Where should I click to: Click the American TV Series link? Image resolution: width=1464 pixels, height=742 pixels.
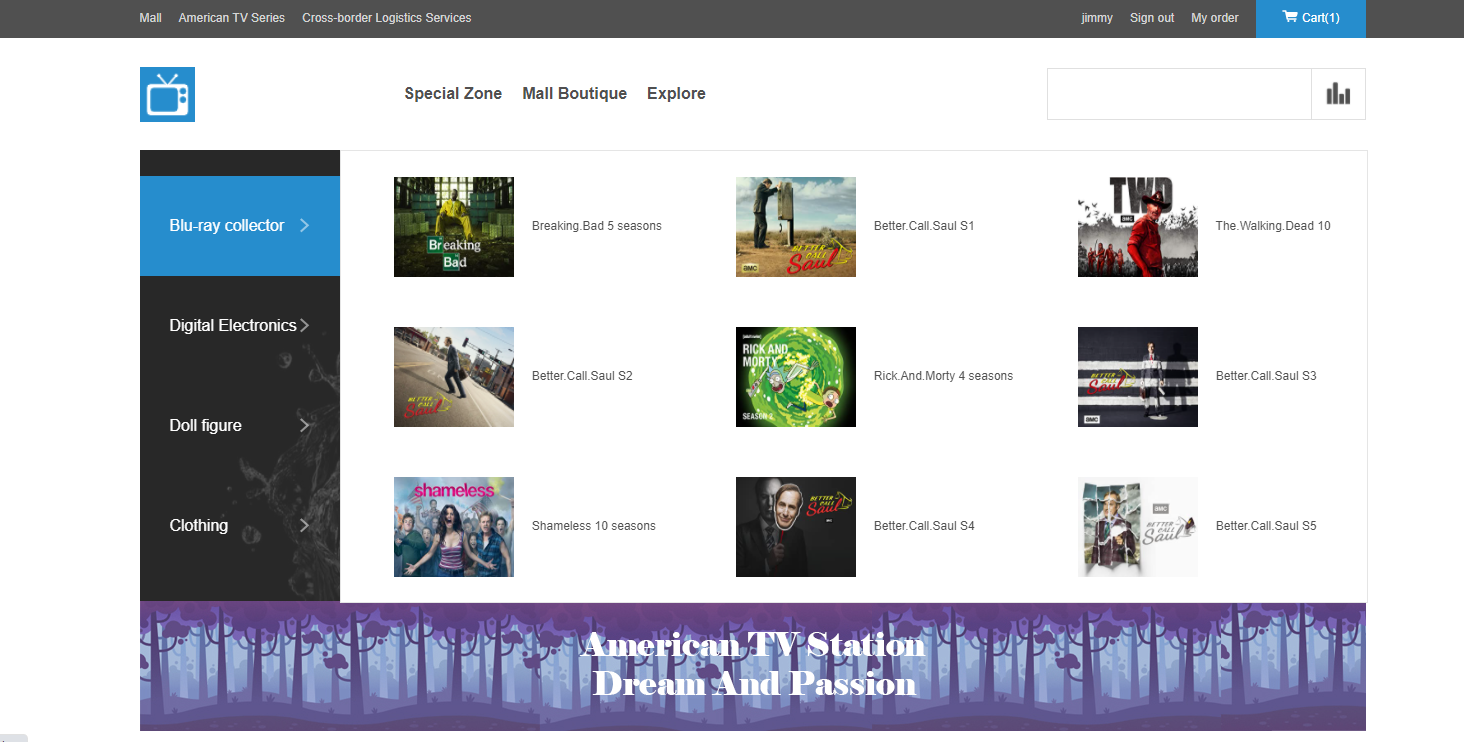(231, 18)
